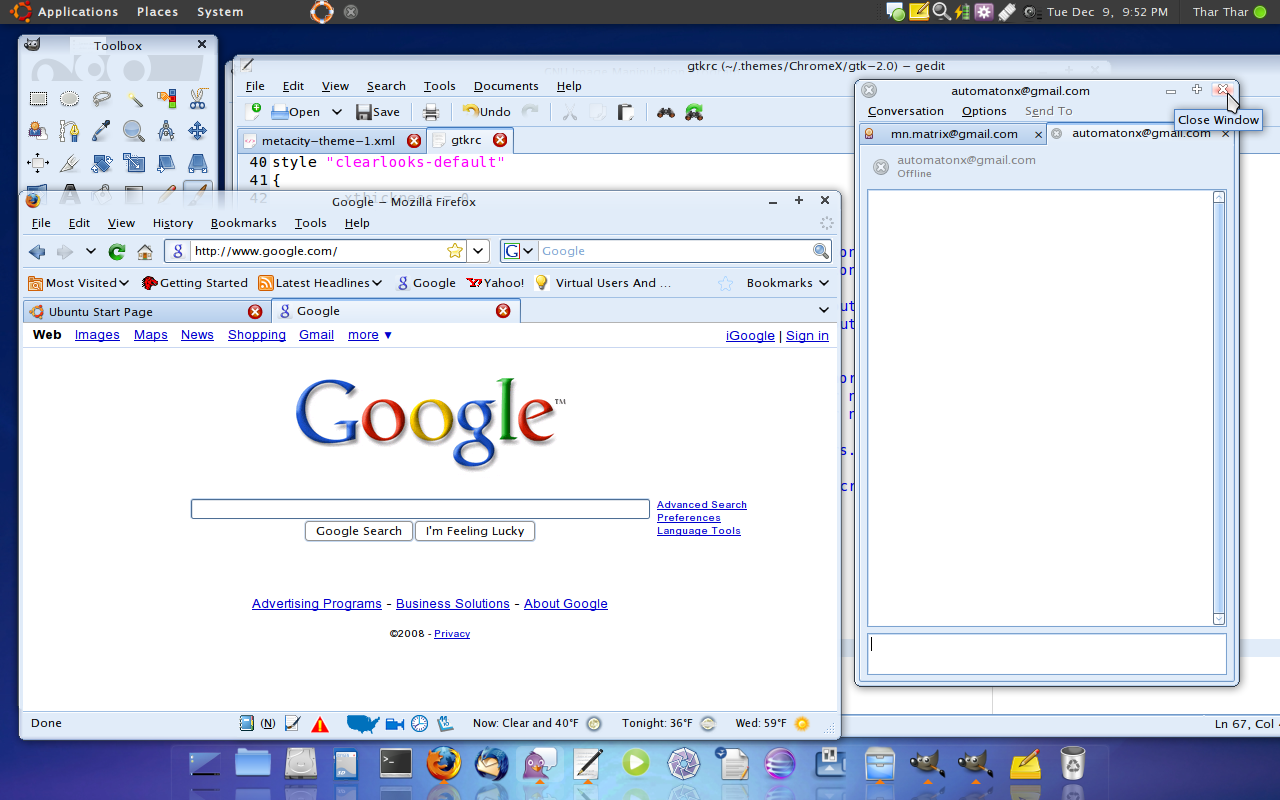
Task: Switch to the mn.matrix@gmail.com chat tab
Action: pos(954,134)
